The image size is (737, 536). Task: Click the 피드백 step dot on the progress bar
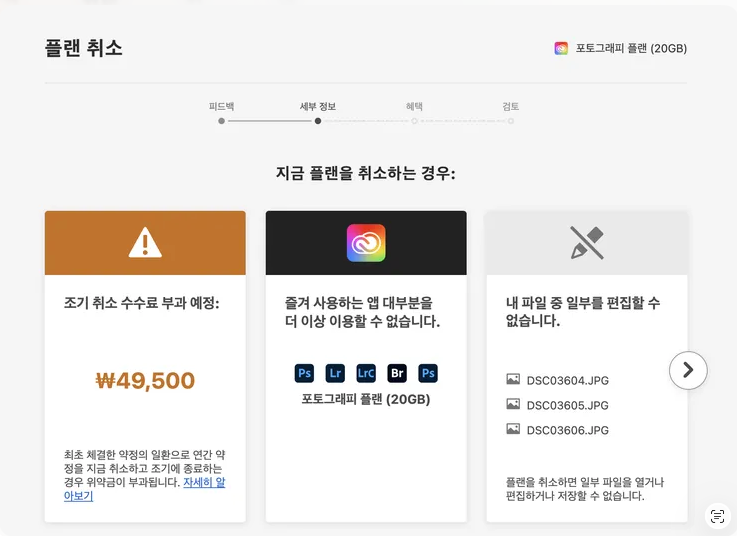(x=221, y=121)
